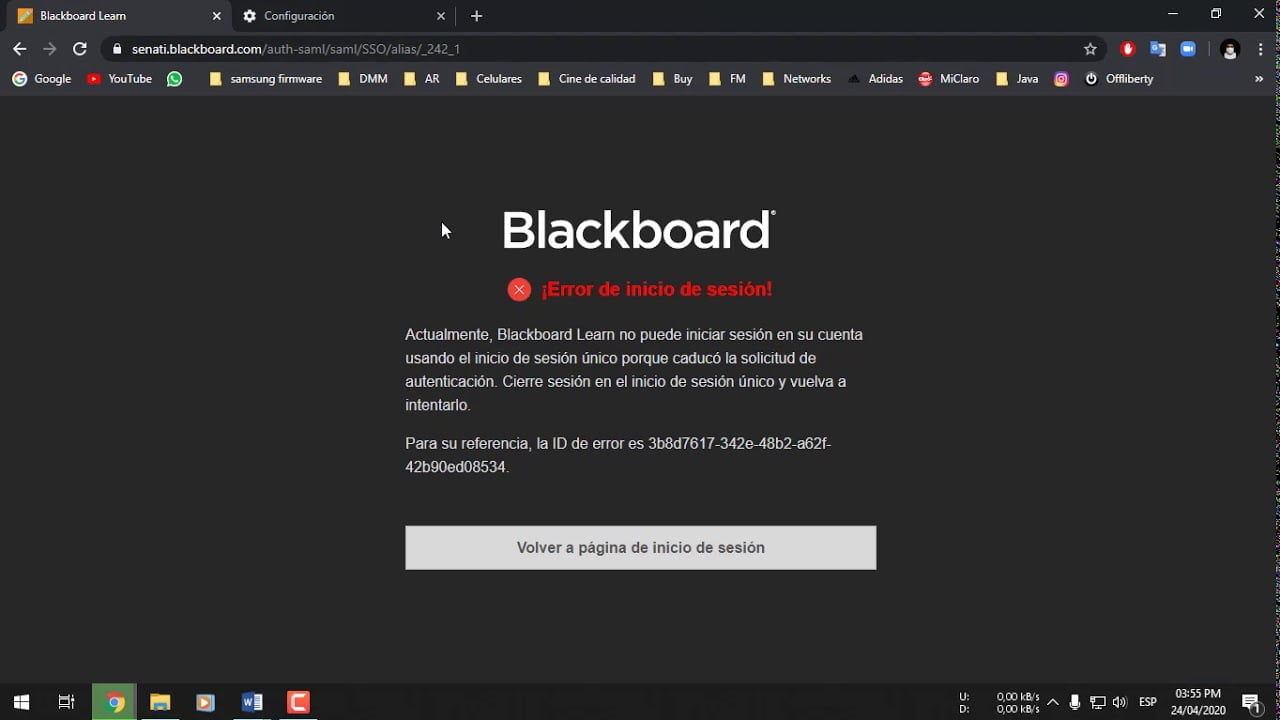Open the AR bookmark folder
This screenshot has width=1280, height=720.
(422, 79)
